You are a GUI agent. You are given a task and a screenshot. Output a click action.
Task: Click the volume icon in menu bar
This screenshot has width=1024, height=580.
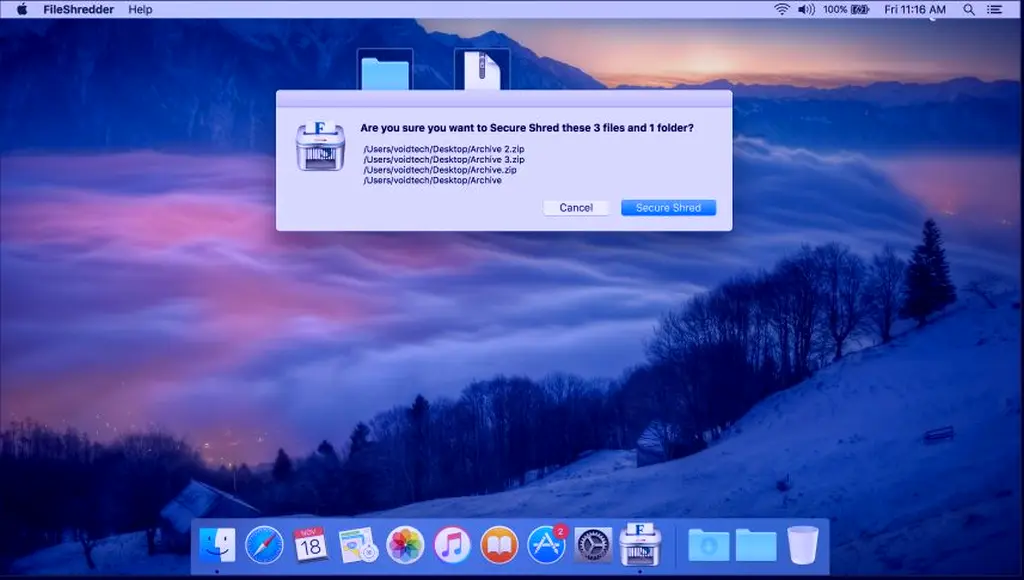[806, 9]
